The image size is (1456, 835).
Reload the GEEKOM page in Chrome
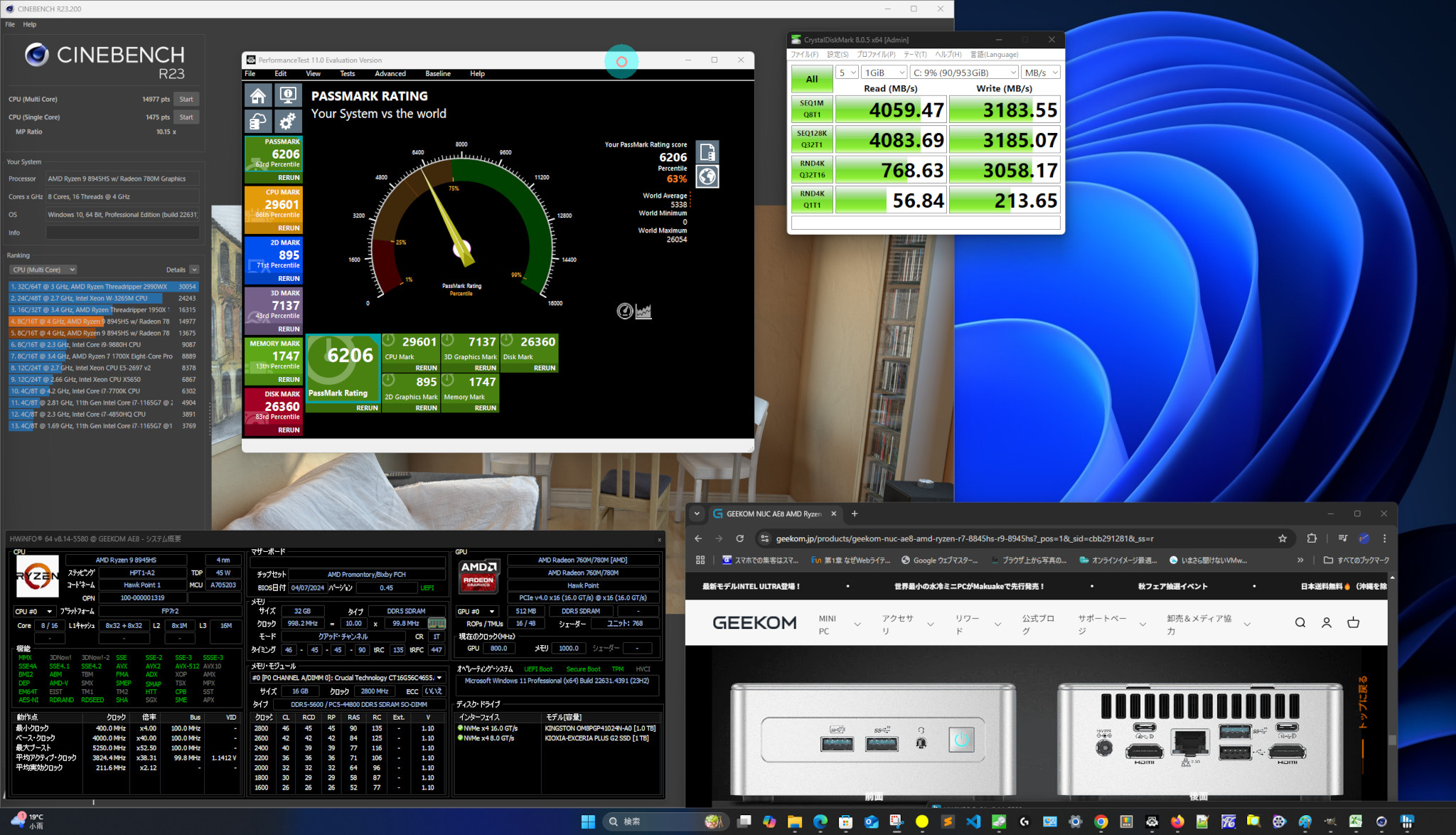739,538
